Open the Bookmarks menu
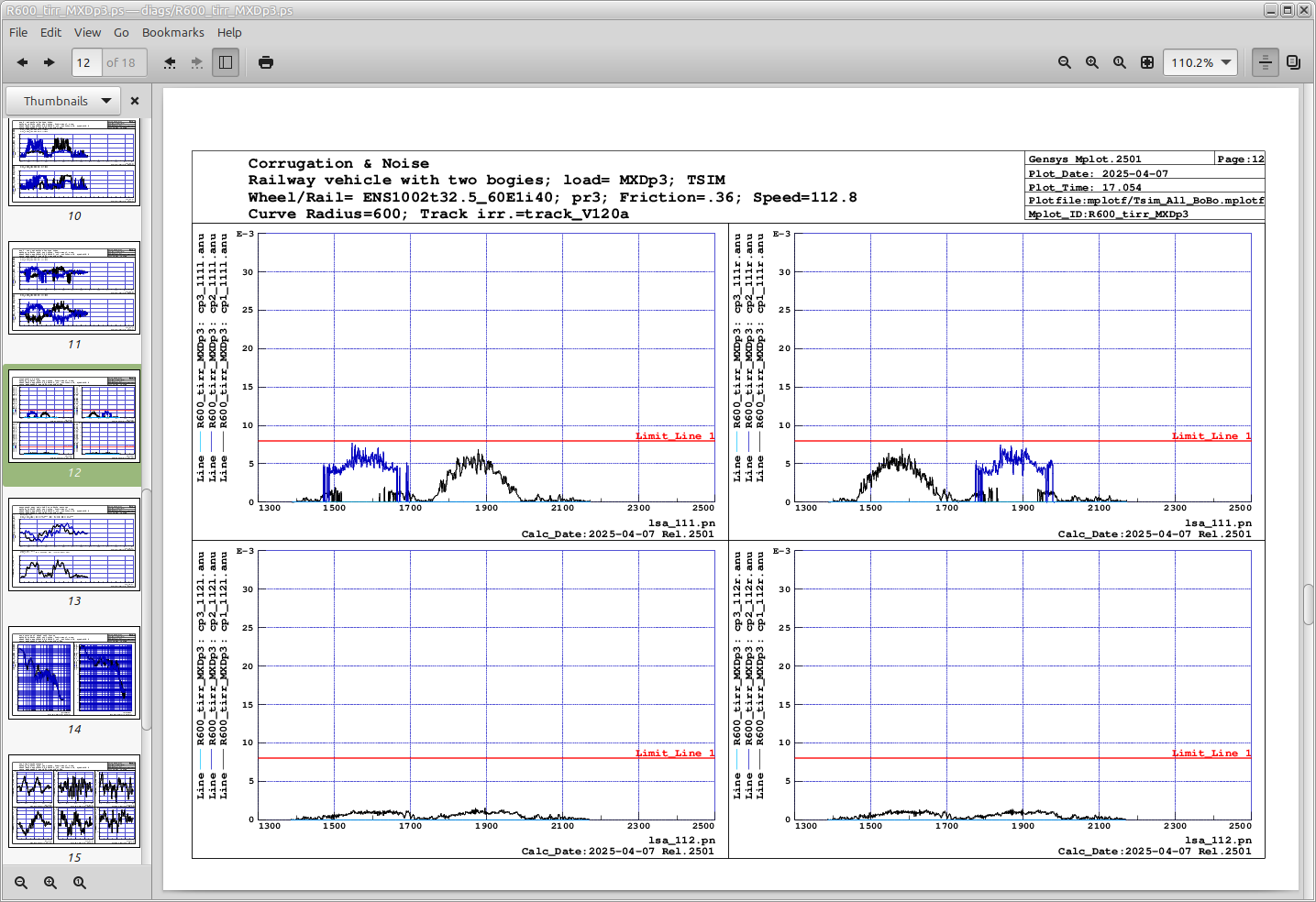Viewport: 1316px width, 902px height. (x=173, y=32)
